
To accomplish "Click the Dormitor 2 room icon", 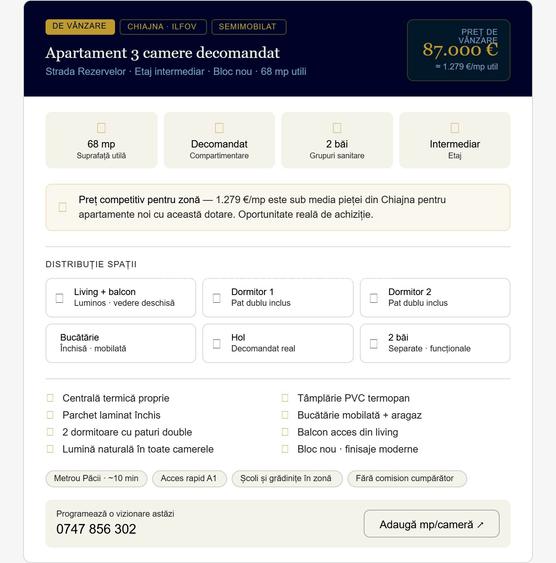I will click(374, 298).
